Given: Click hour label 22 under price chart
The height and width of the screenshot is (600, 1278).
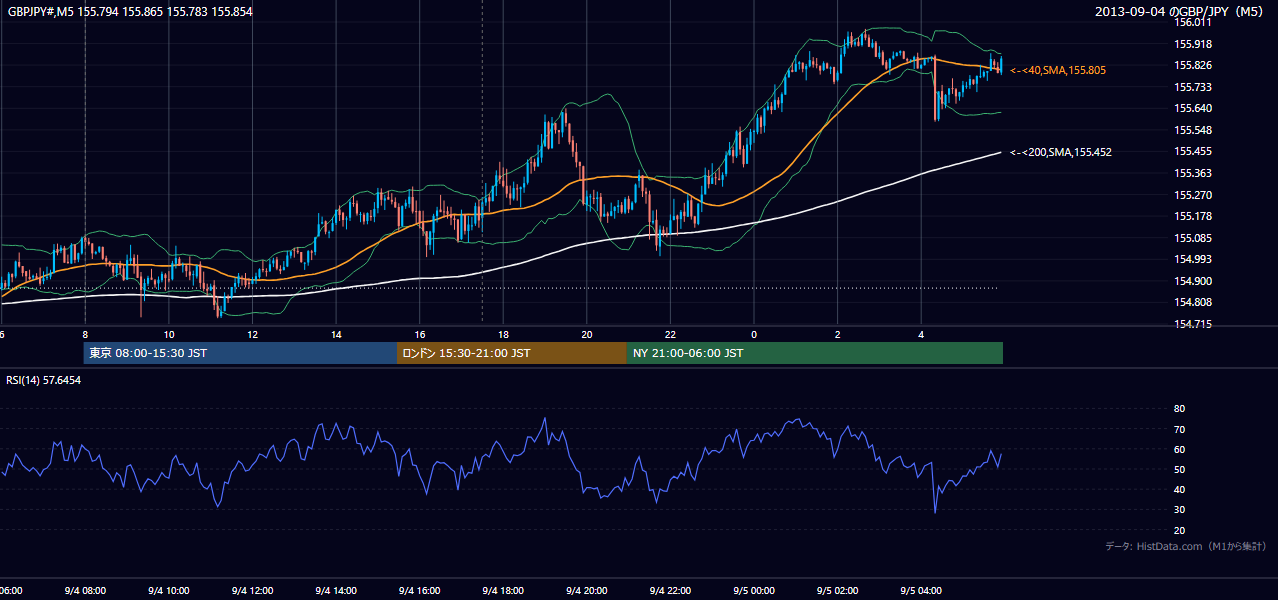Looking at the screenshot, I should tap(670, 334).
